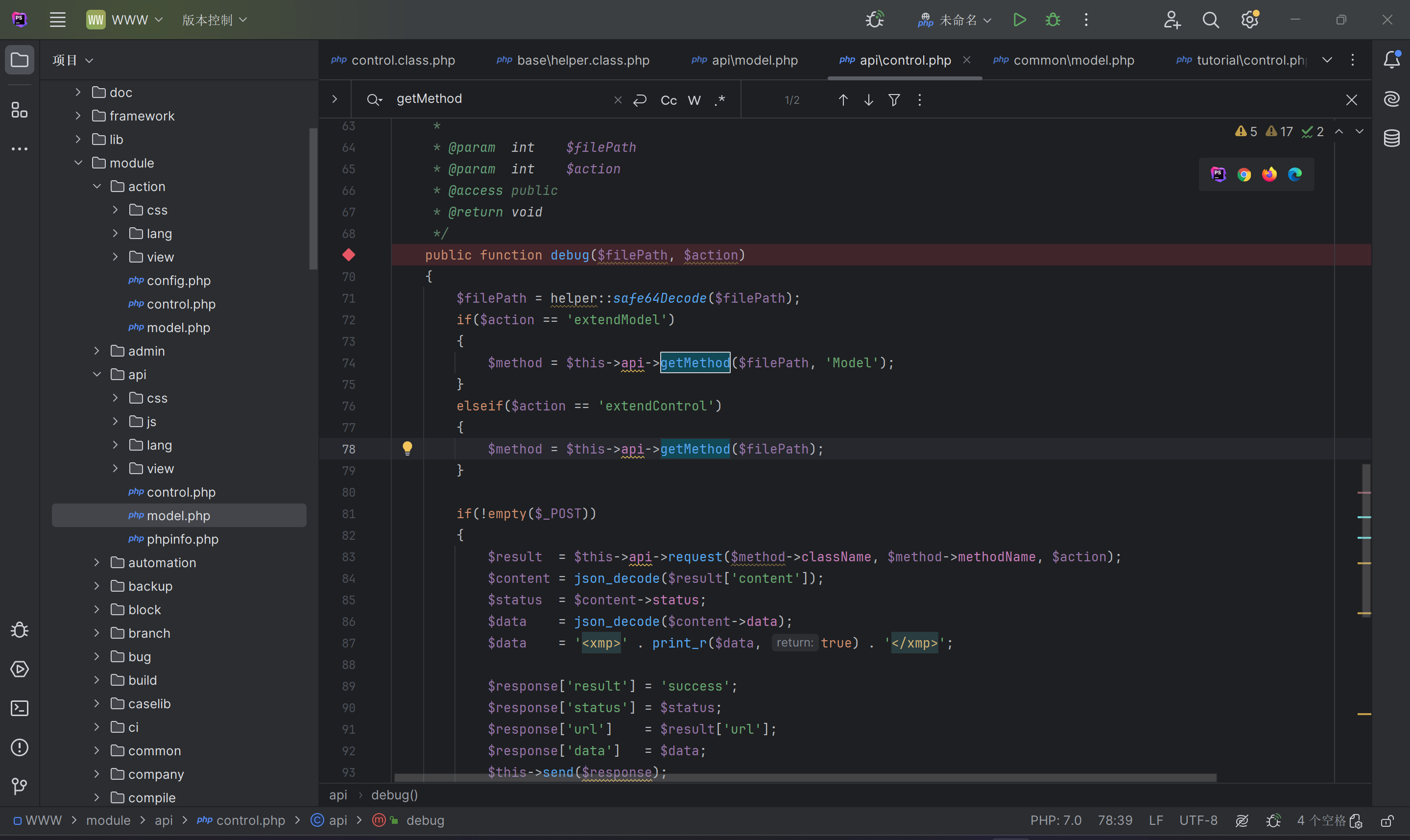Open the Notifications bell panel

coord(1391,59)
